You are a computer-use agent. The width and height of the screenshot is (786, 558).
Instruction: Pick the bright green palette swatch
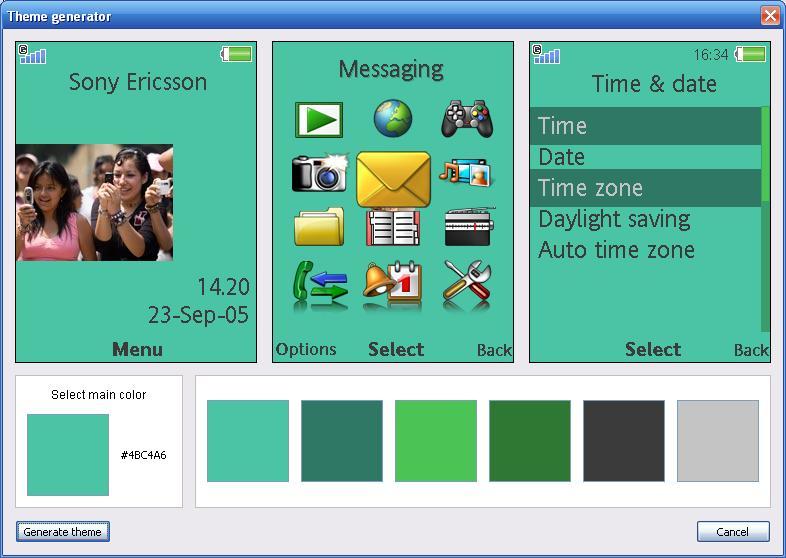[436, 441]
